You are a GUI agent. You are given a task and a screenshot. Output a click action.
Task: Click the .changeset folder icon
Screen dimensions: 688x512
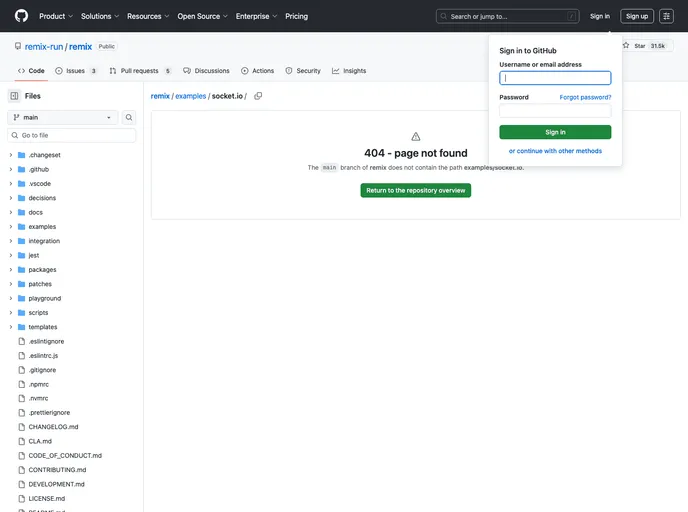click(22, 155)
